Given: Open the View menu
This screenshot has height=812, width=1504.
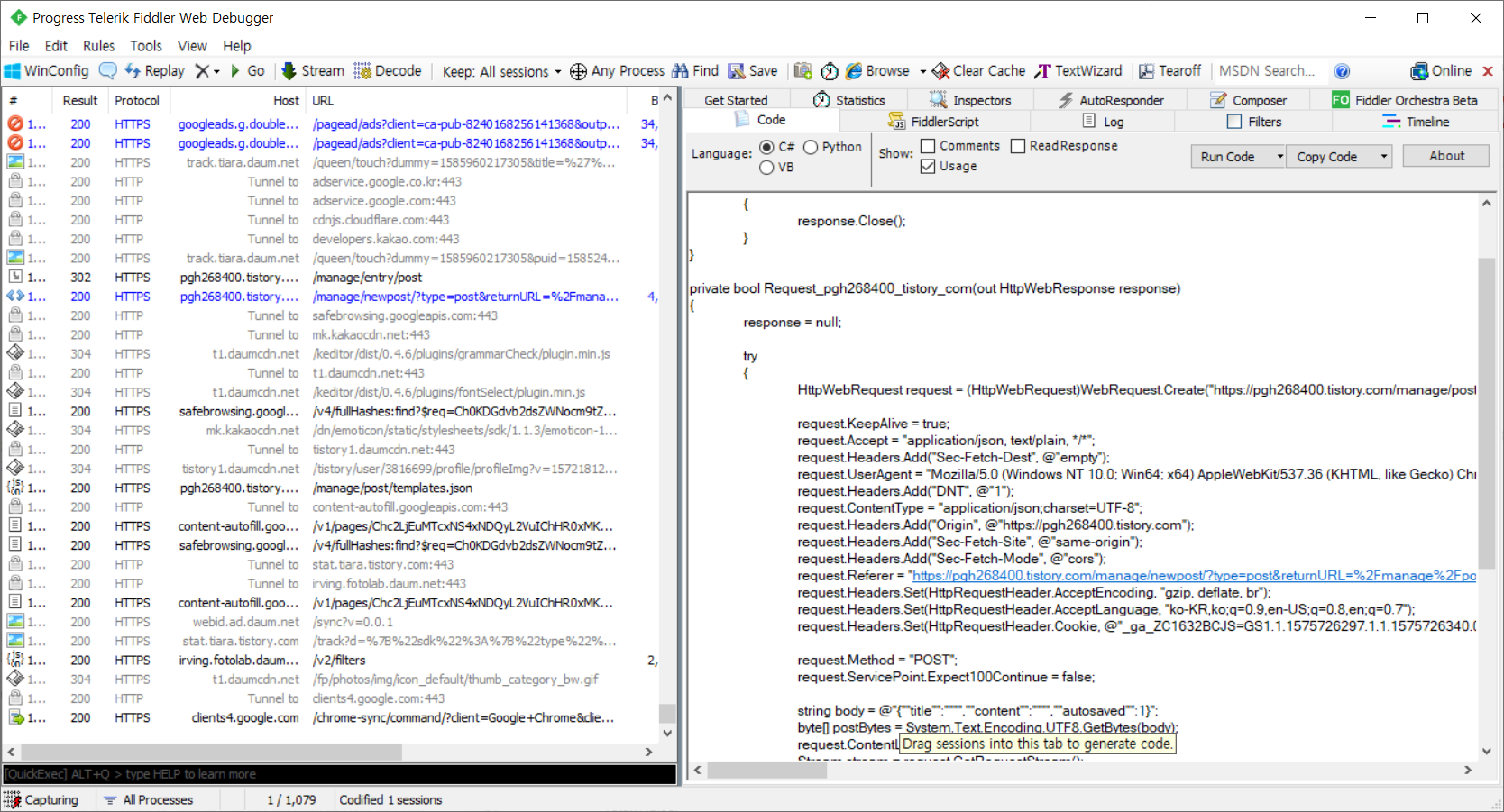Looking at the screenshot, I should pyautogui.click(x=192, y=46).
